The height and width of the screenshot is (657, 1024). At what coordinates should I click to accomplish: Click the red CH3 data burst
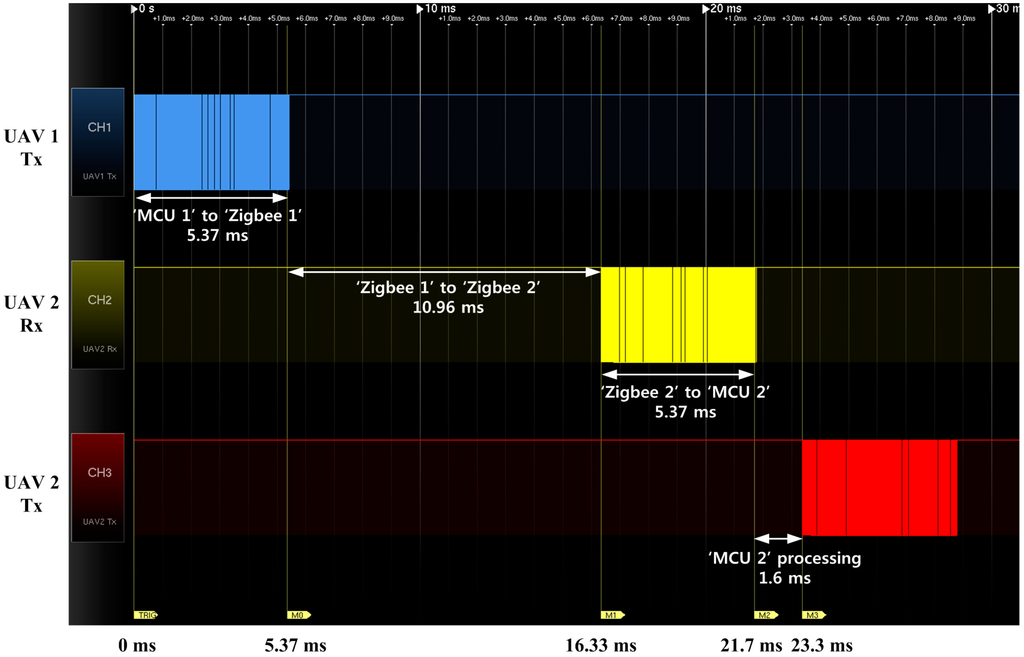tap(880, 488)
